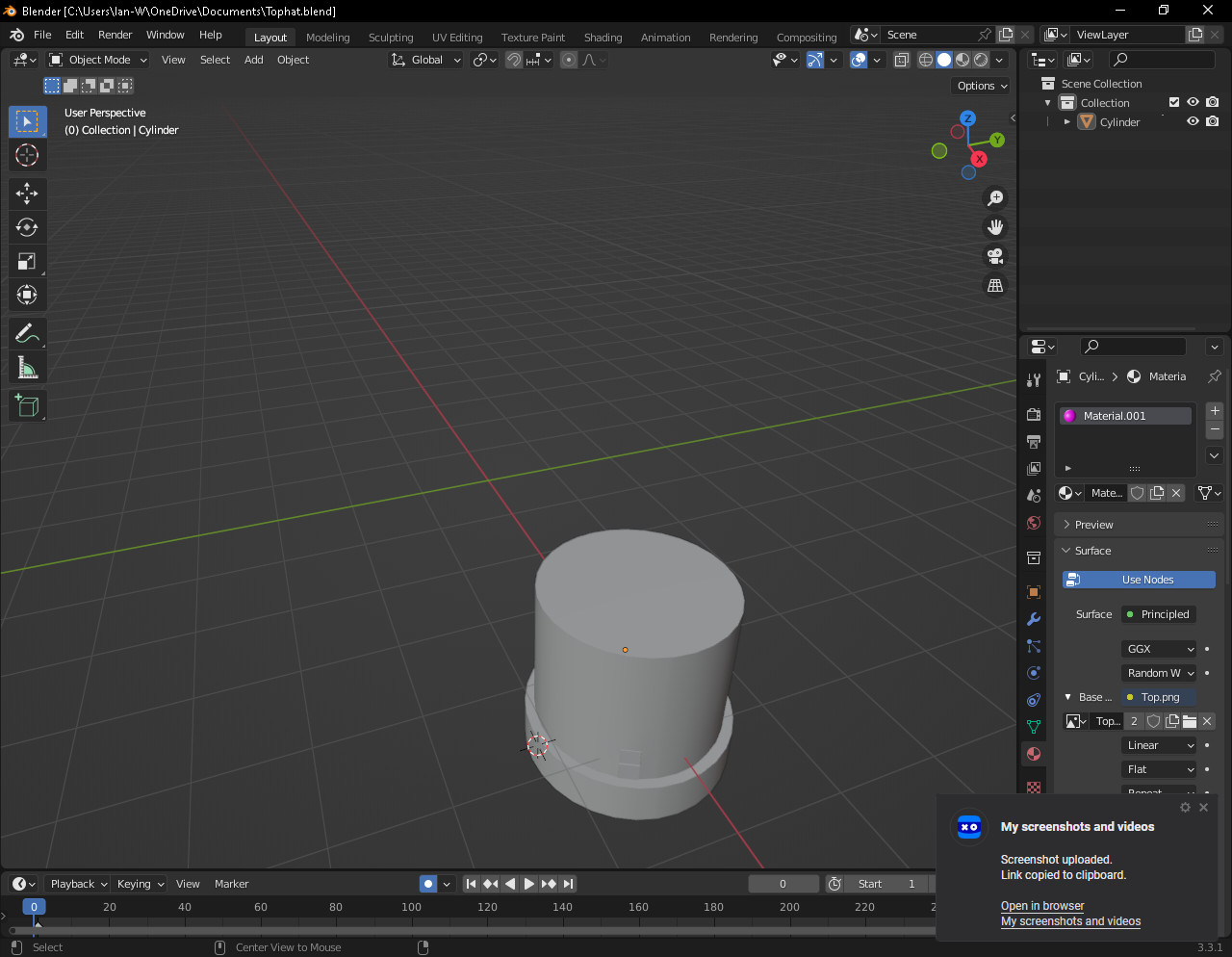Toggle orthographic view with the grid icon

point(995,285)
